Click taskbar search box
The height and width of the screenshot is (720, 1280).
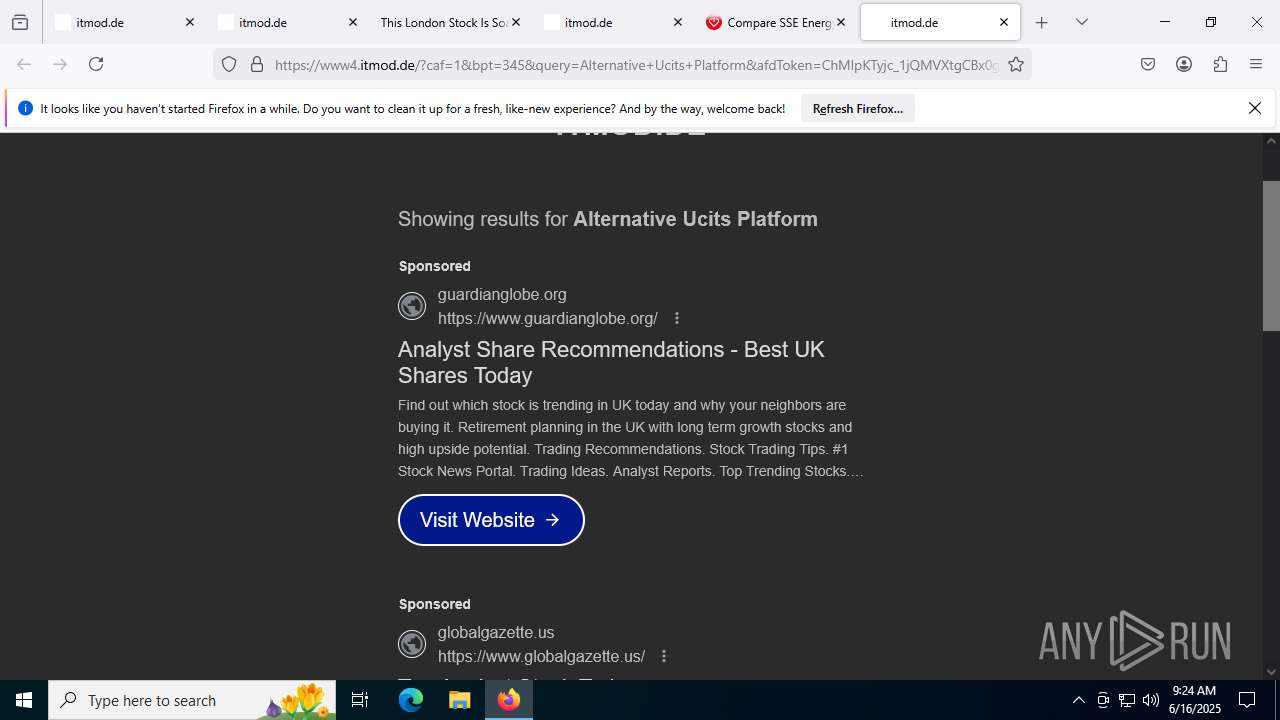click(192, 700)
